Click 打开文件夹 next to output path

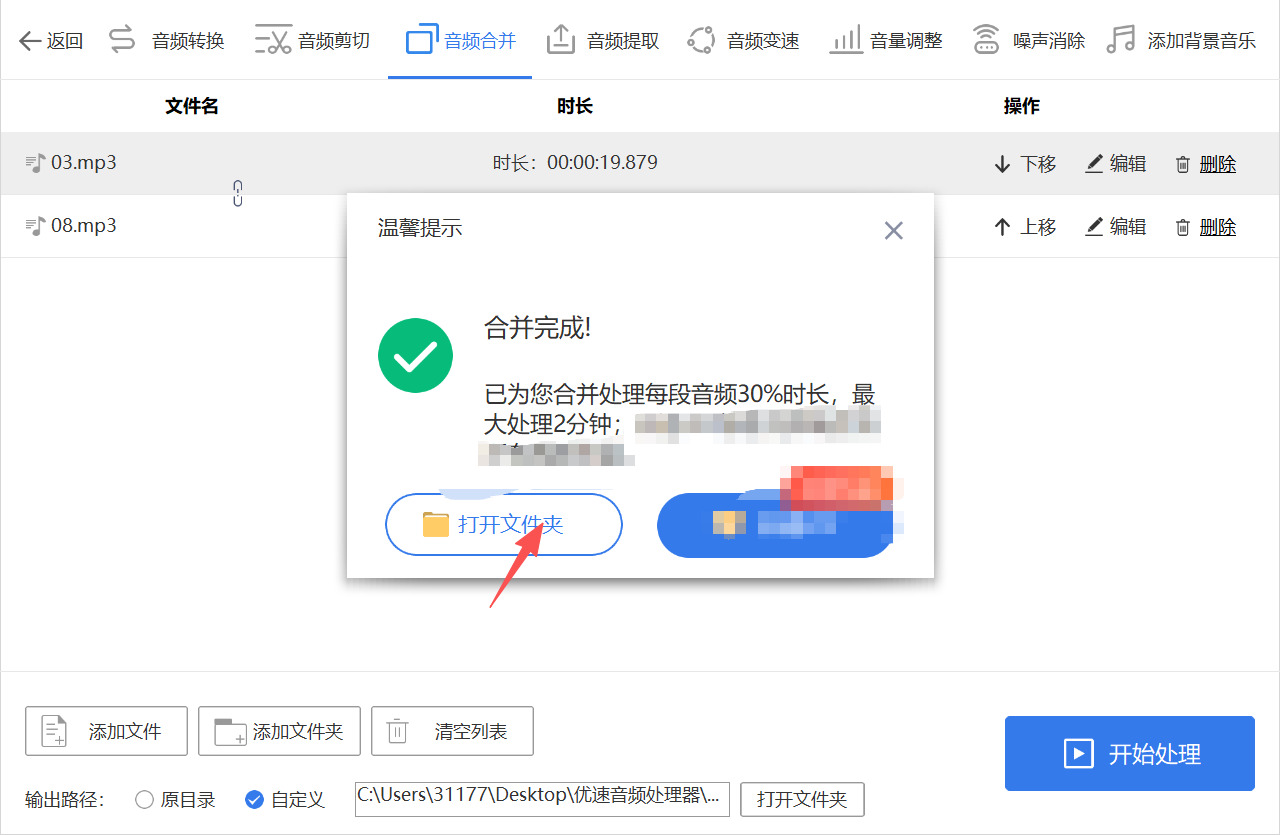tap(802, 800)
